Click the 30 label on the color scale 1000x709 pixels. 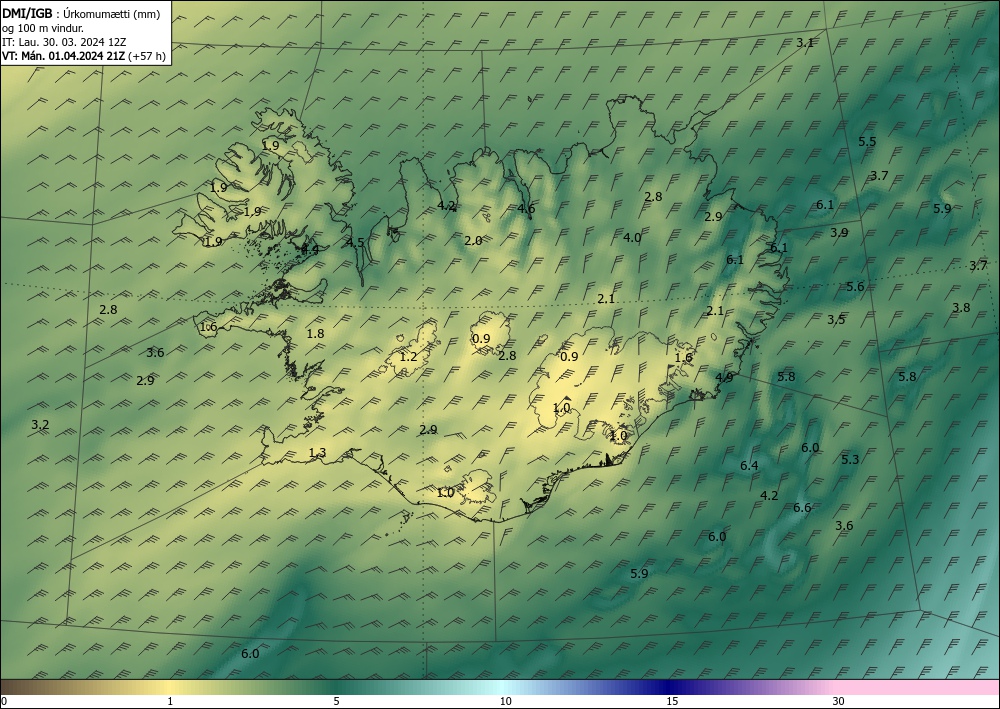(x=839, y=701)
